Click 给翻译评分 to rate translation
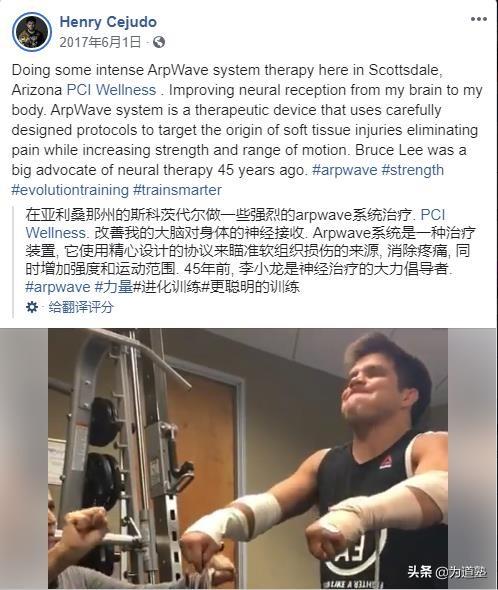This screenshot has width=498, height=590. pyautogui.click(x=81, y=307)
